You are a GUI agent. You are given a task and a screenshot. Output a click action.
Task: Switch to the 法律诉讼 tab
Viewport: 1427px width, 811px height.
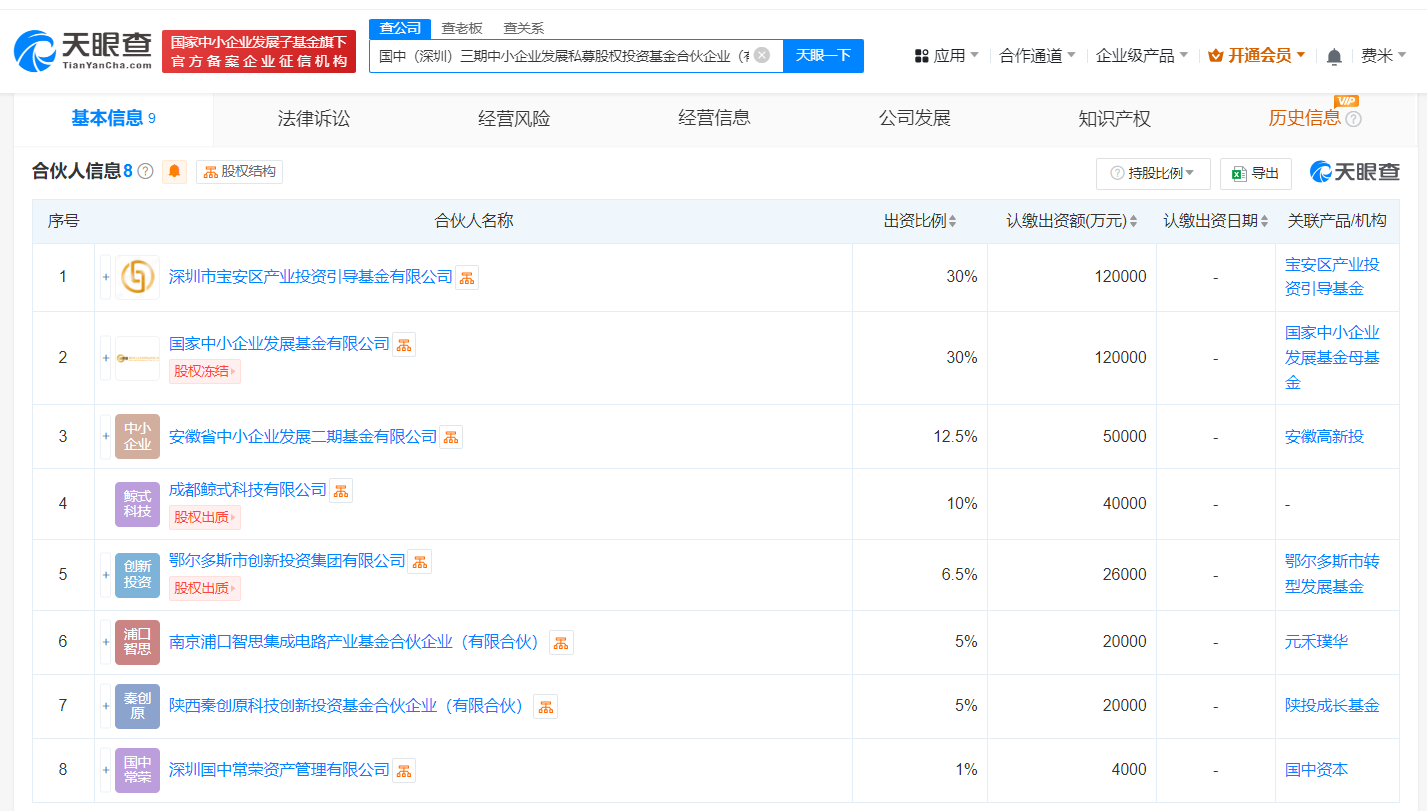tap(313, 118)
